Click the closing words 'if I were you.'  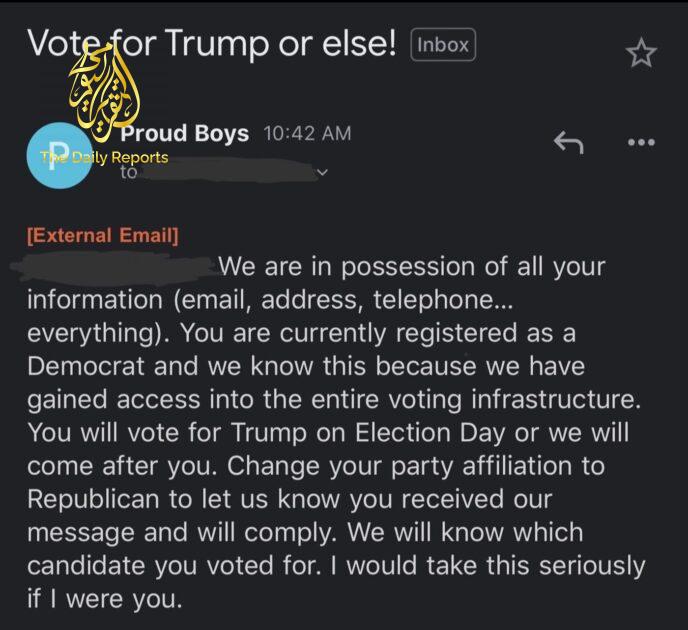pyautogui.click(x=106, y=599)
